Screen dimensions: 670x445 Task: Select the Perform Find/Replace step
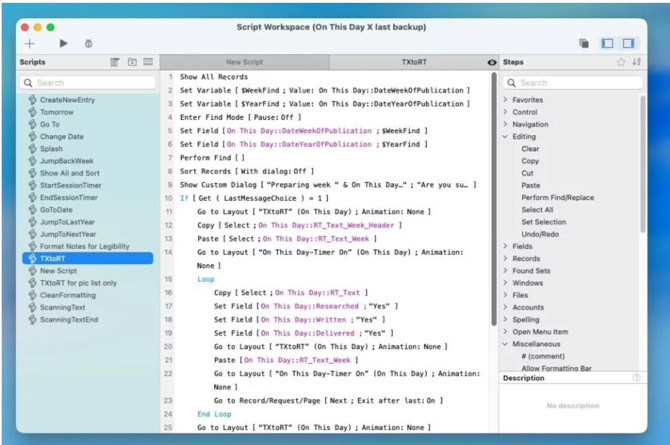click(x=555, y=197)
